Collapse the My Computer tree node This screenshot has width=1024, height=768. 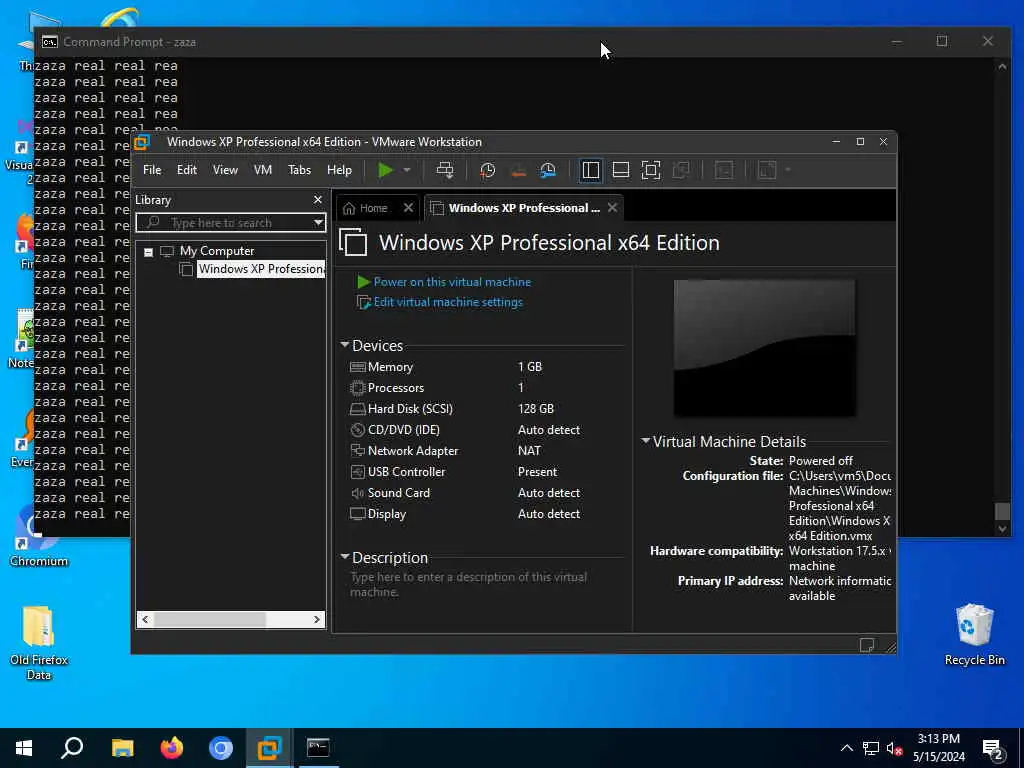(x=148, y=251)
